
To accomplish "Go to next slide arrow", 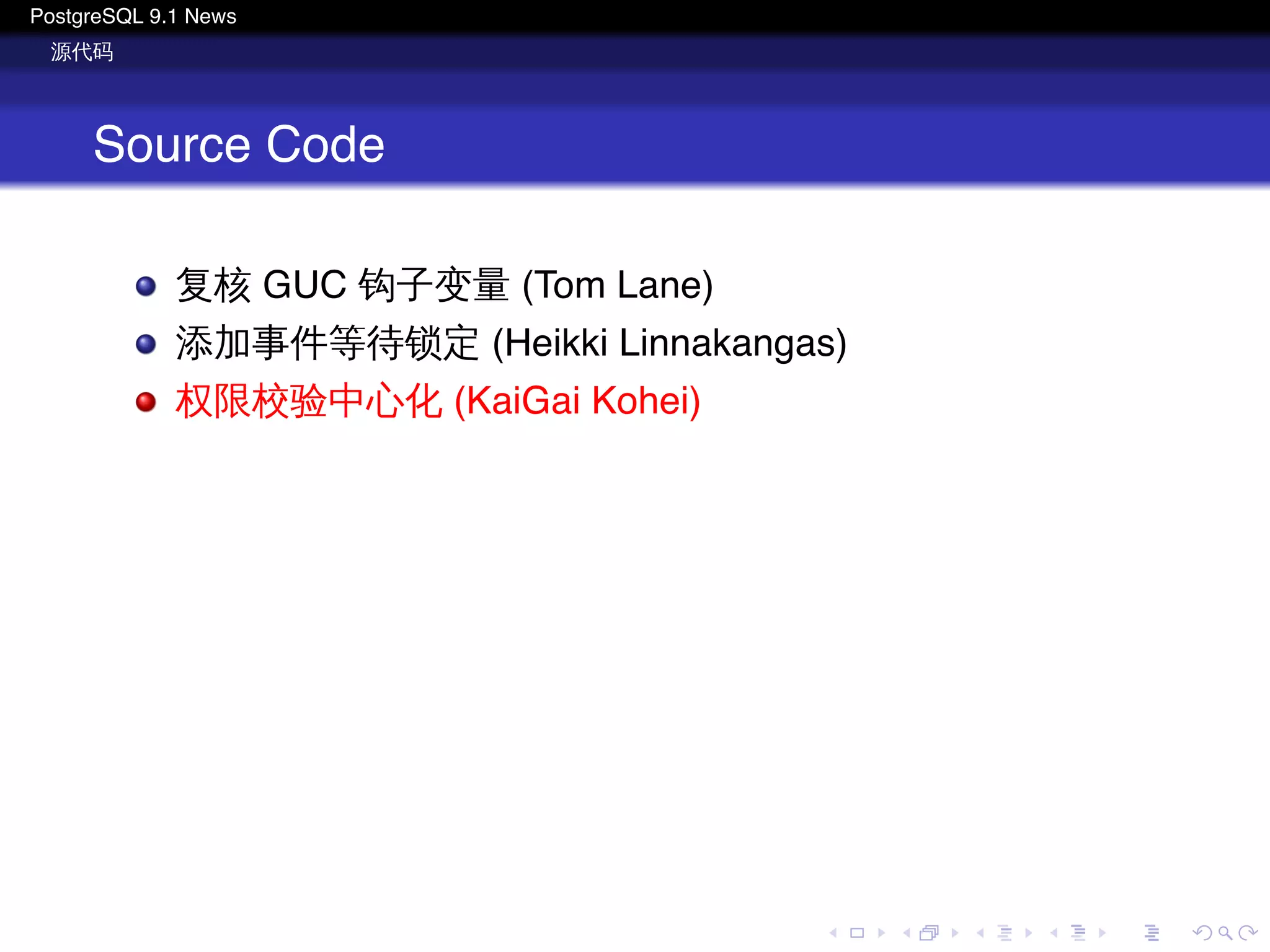I will (881, 933).
